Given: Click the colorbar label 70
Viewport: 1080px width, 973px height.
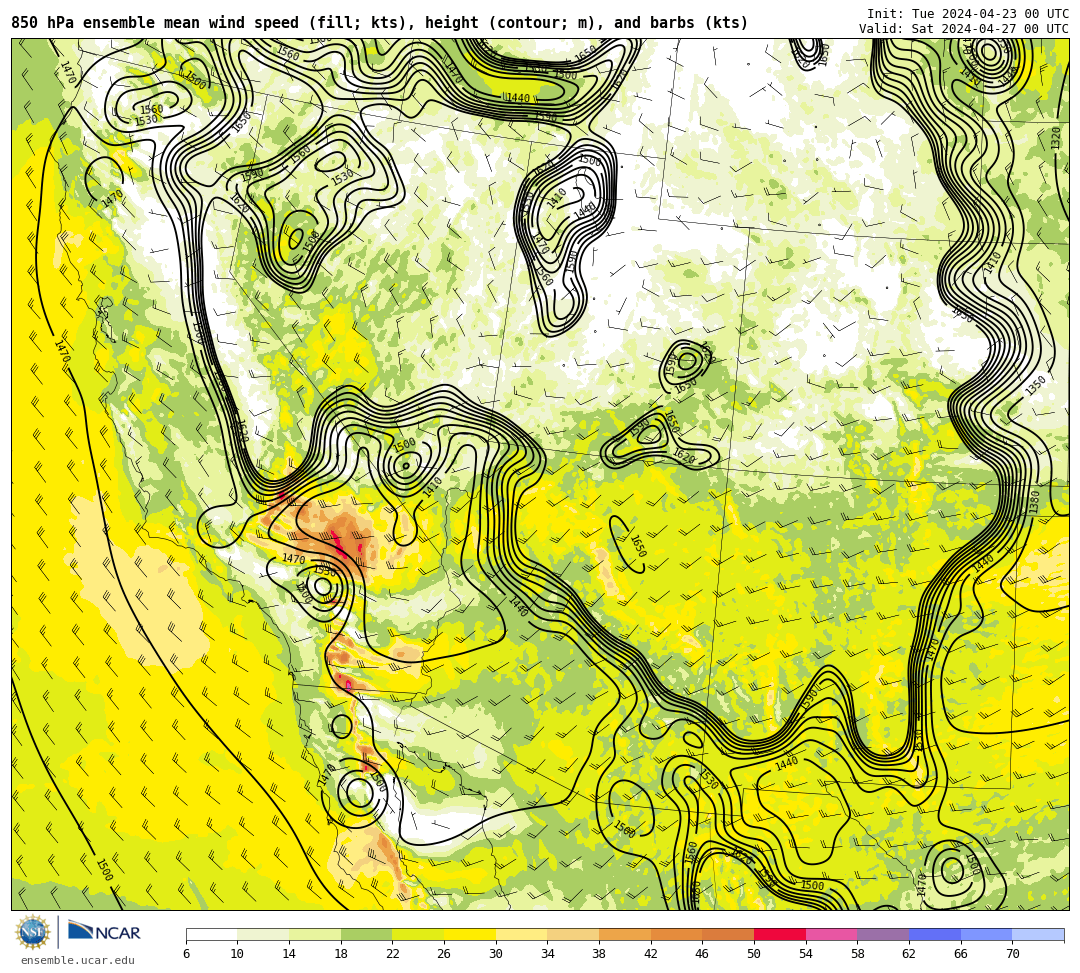Looking at the screenshot, I should coord(1012,954).
